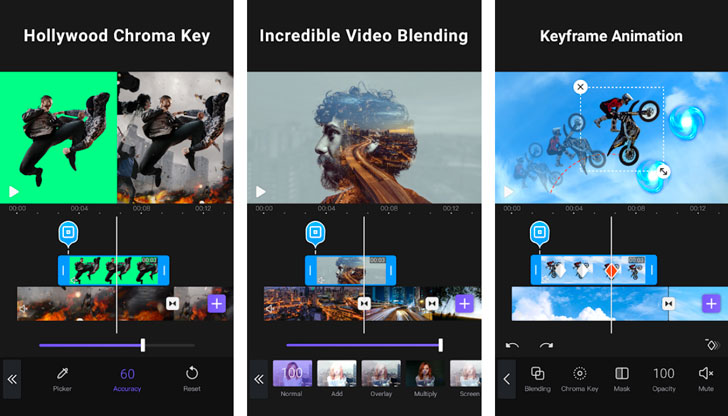Select the Add blend mode thumbnail
Image resolution: width=728 pixels, height=416 pixels.
pos(337,378)
